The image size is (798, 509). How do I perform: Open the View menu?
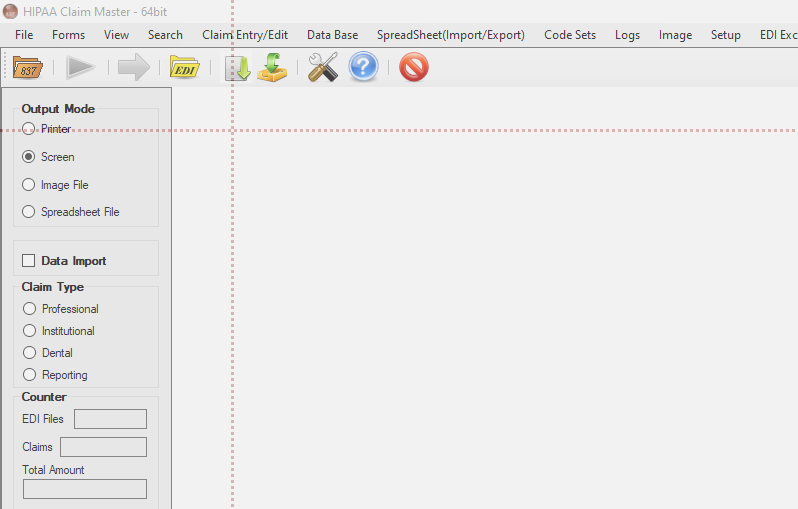[117, 35]
